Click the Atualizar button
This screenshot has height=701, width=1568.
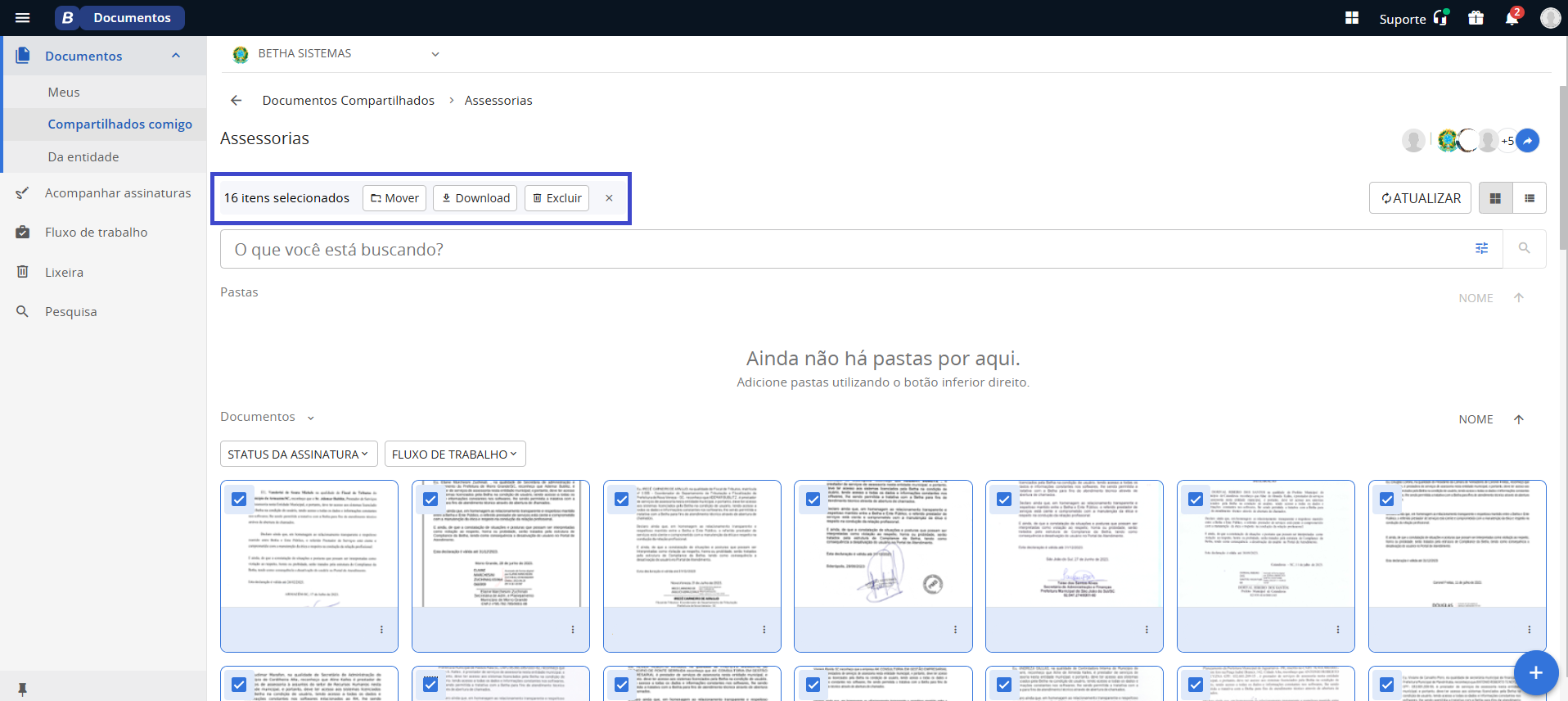[1420, 198]
